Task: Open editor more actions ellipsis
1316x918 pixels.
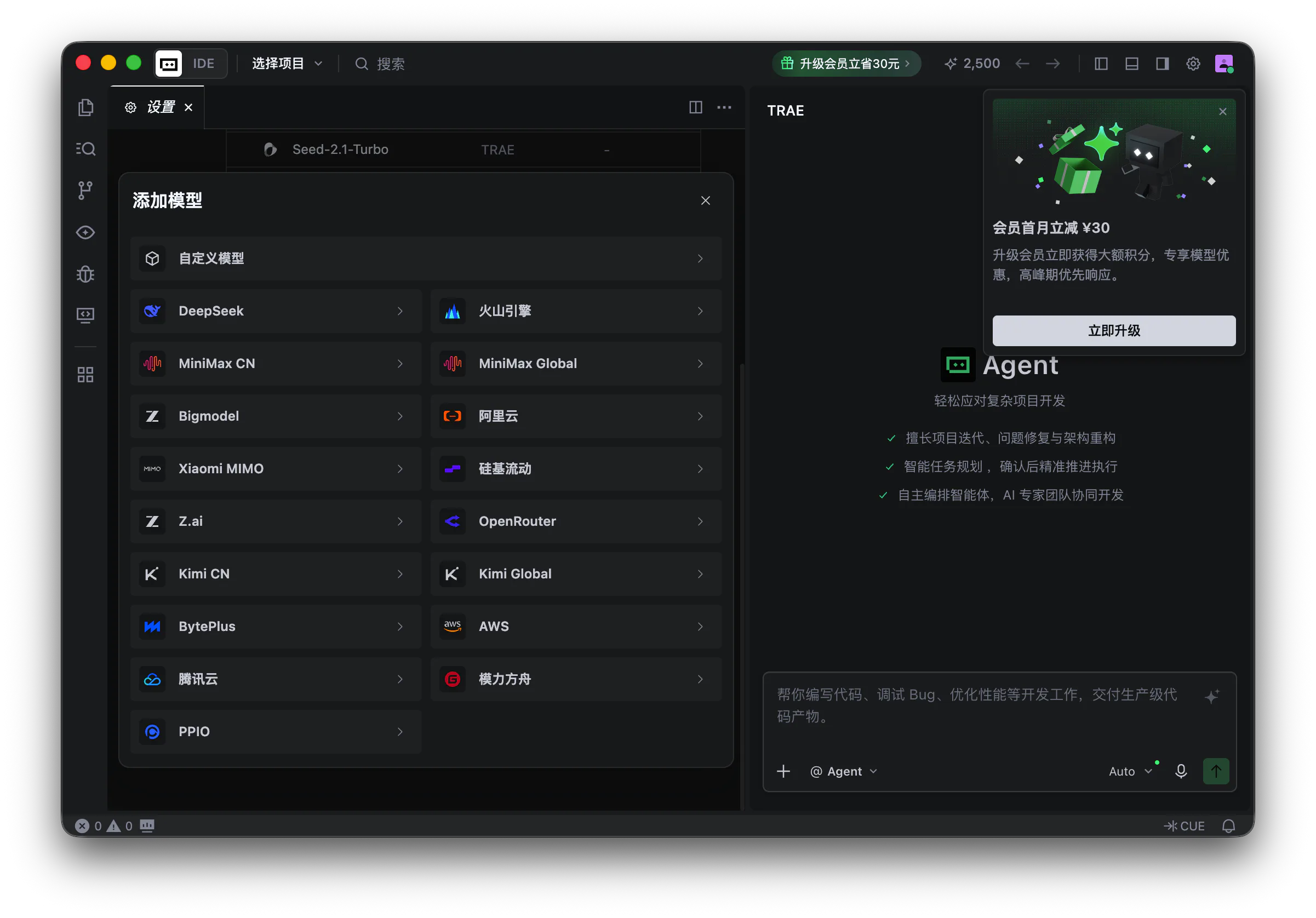Action: 724,107
